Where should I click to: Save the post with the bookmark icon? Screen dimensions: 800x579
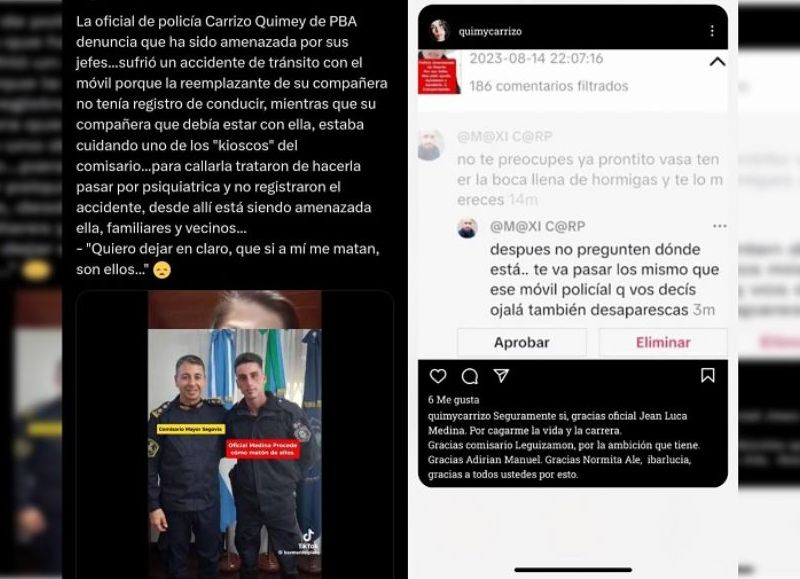click(x=708, y=375)
